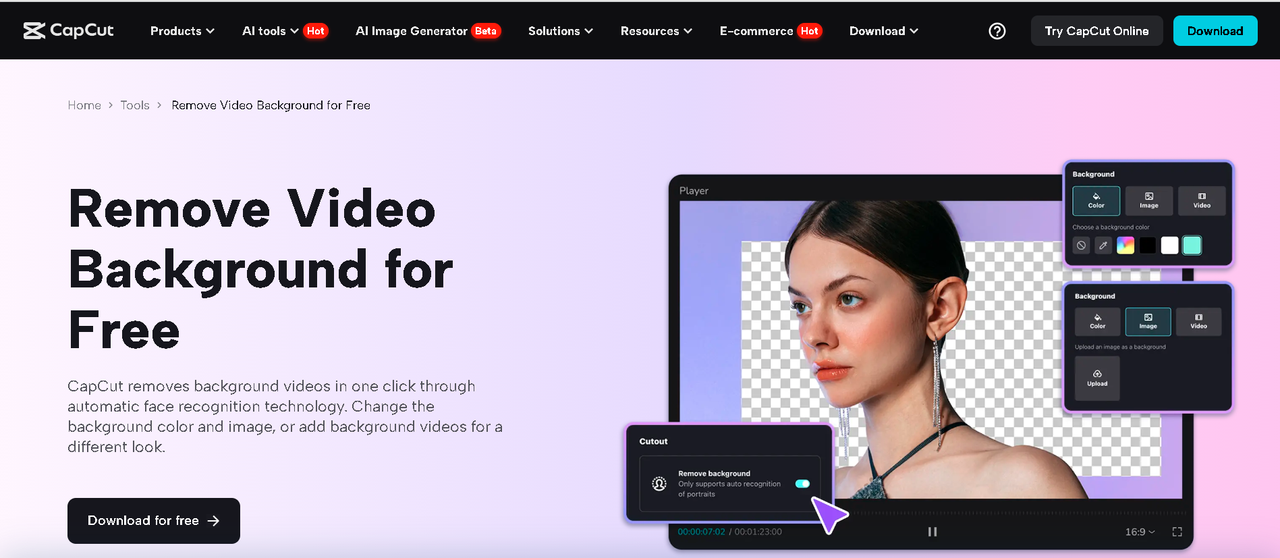
Task: Select Image option in lower Background panel
Action: 1148,321
